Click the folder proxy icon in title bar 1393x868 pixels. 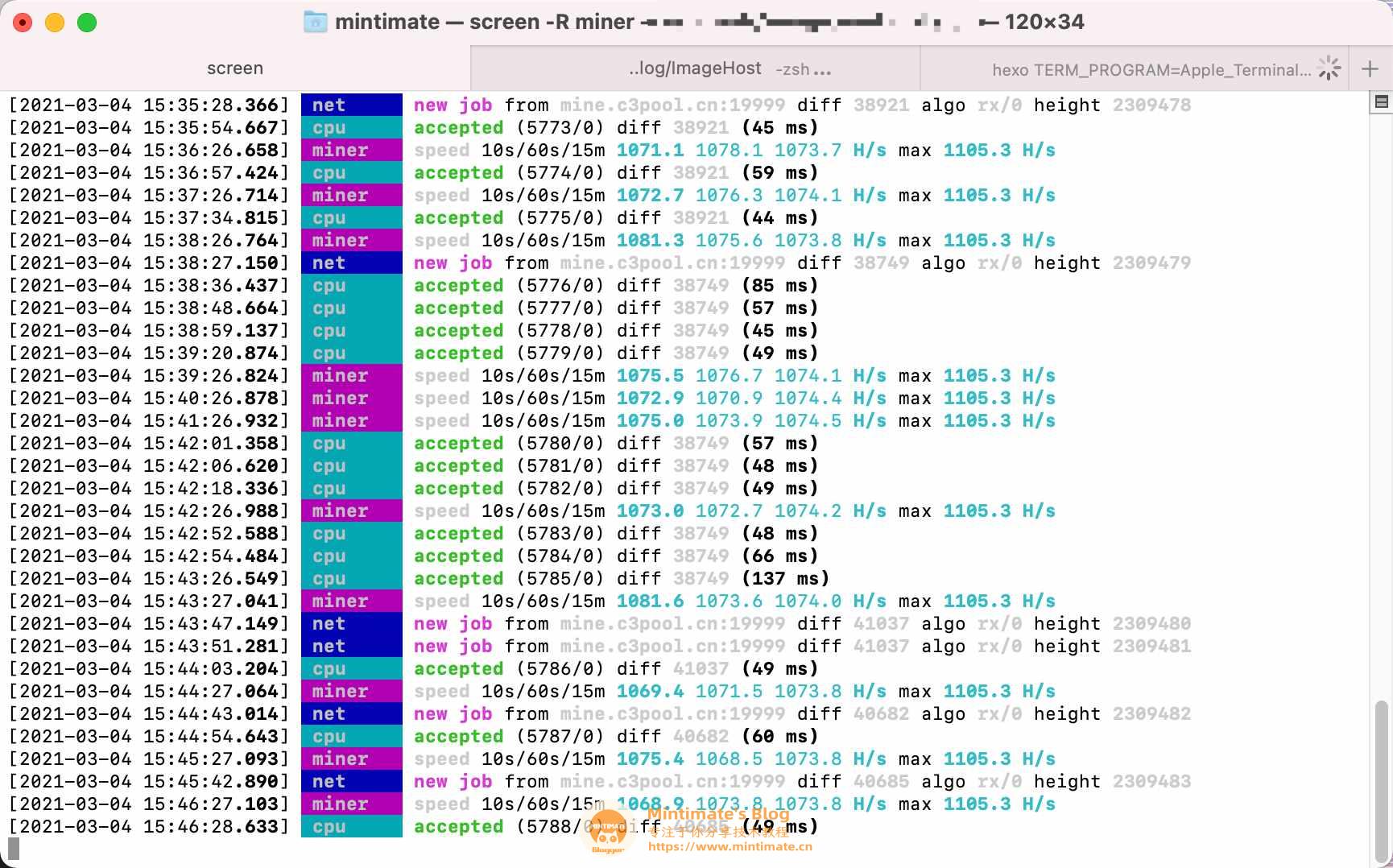point(315,22)
